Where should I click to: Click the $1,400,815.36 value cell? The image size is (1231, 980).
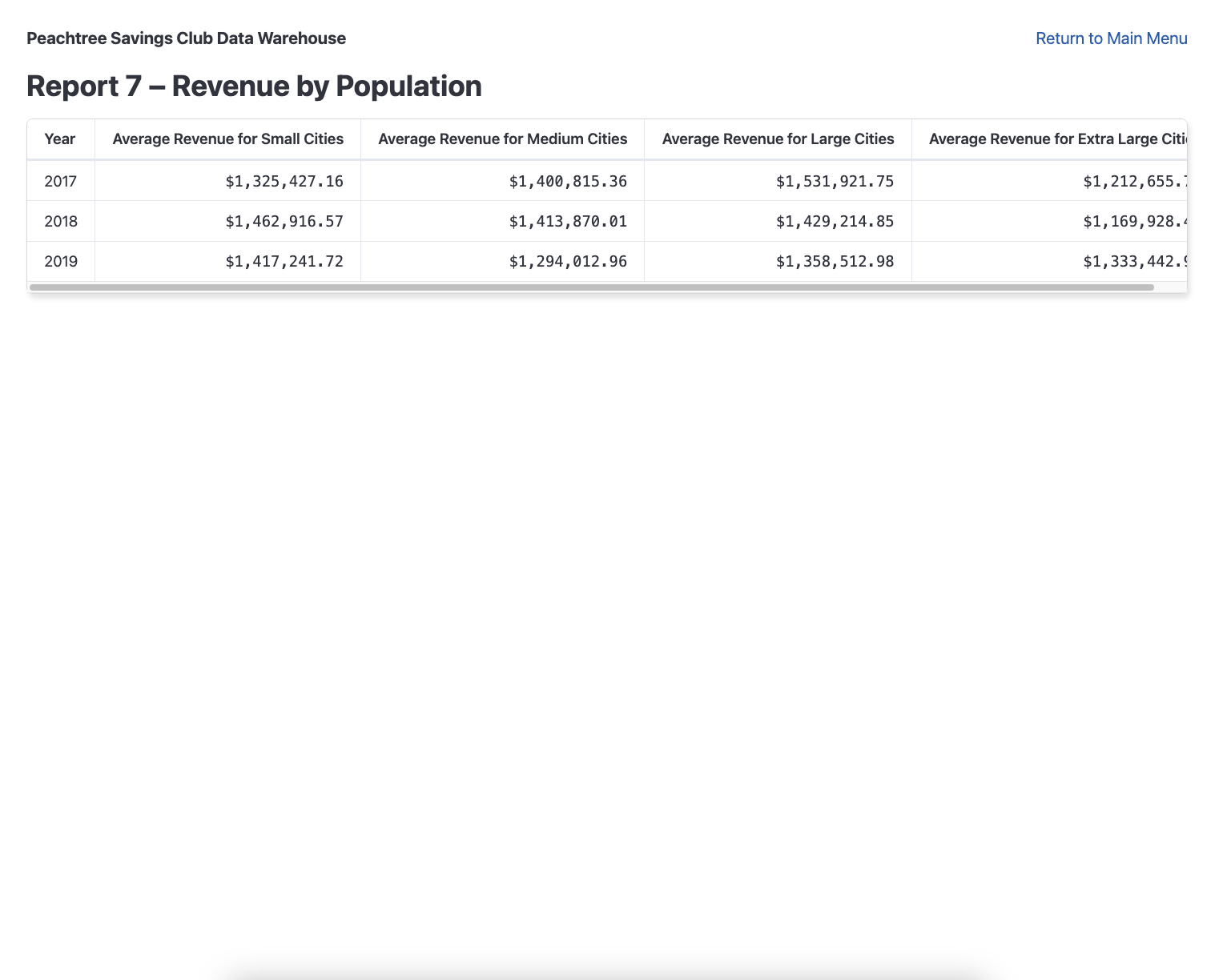(568, 181)
